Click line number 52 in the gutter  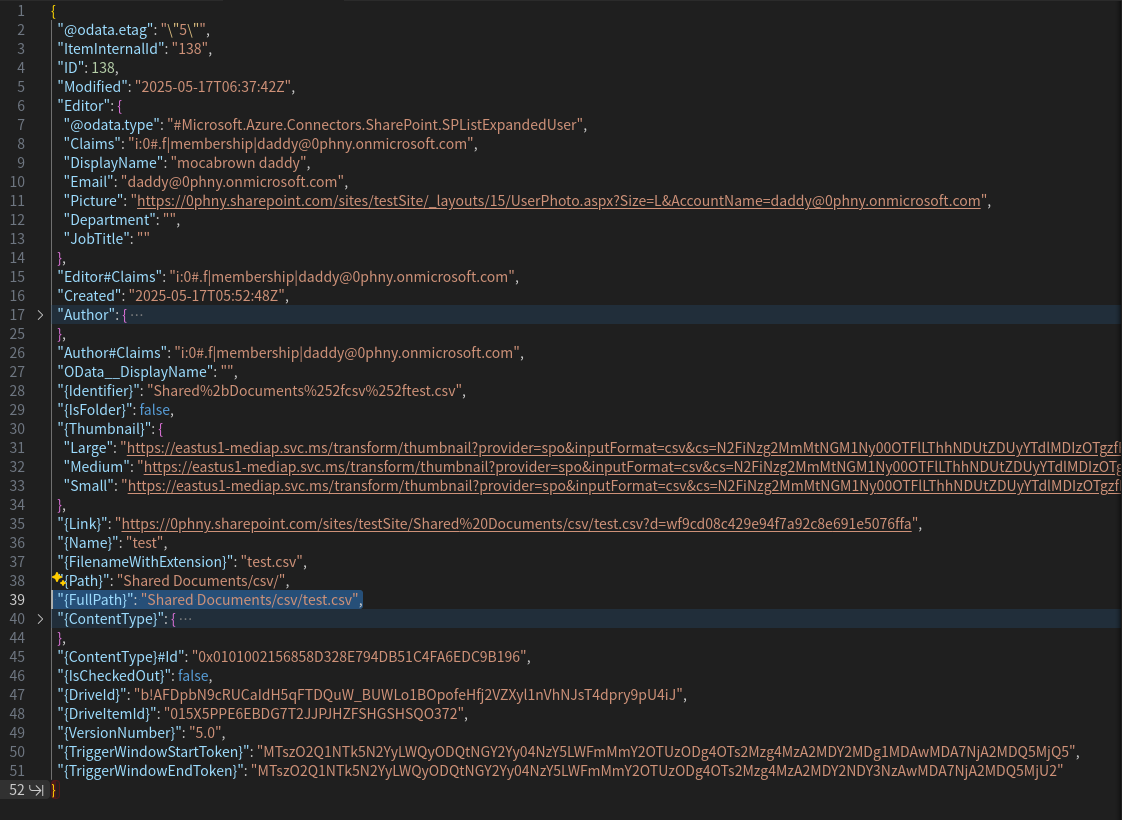(17, 790)
